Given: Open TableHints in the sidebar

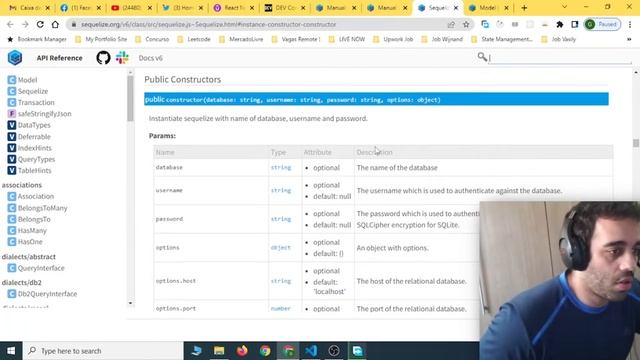Looking at the screenshot, I should click(x=30, y=170).
